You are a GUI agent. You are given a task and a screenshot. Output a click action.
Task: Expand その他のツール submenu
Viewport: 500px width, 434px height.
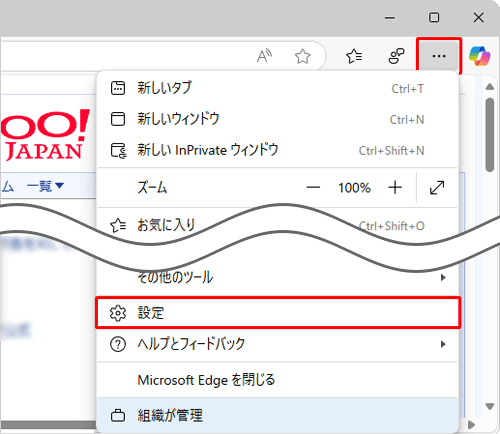(278, 277)
